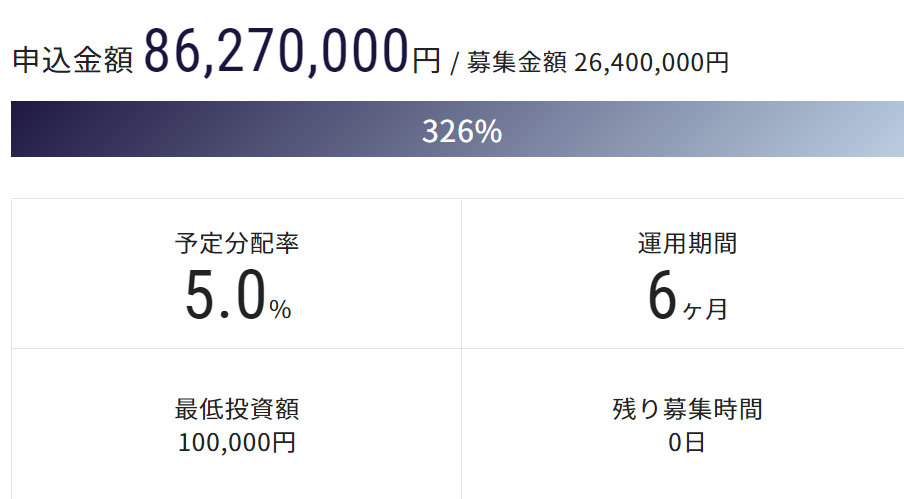Click the 申込金額 label
904x499 pixels.
coord(72,61)
